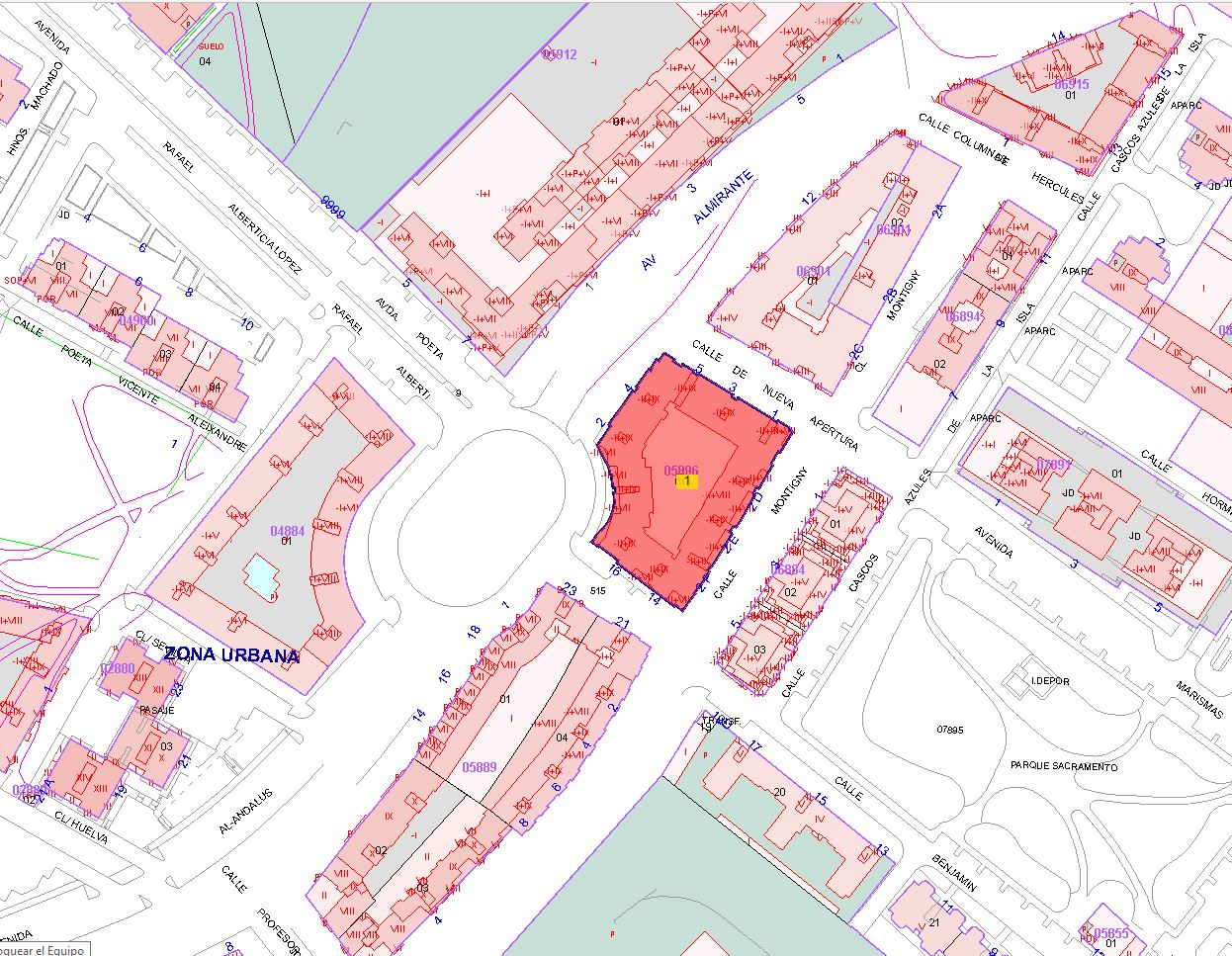
Task: Click the ZONA URBANA label
Action: click(x=231, y=655)
